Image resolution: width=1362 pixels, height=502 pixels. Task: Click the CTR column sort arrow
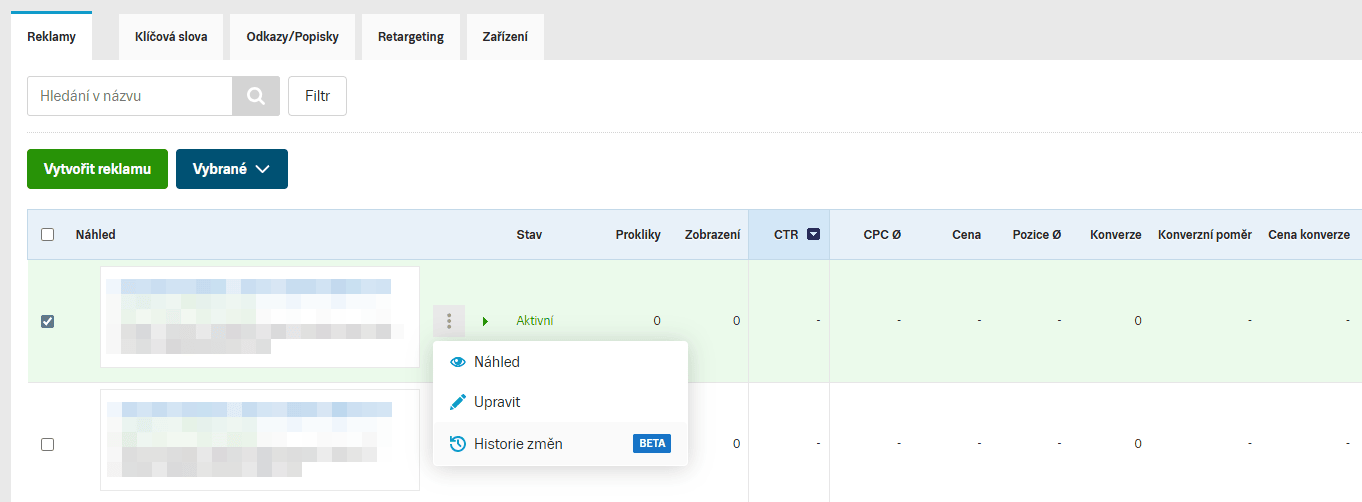[813, 235]
